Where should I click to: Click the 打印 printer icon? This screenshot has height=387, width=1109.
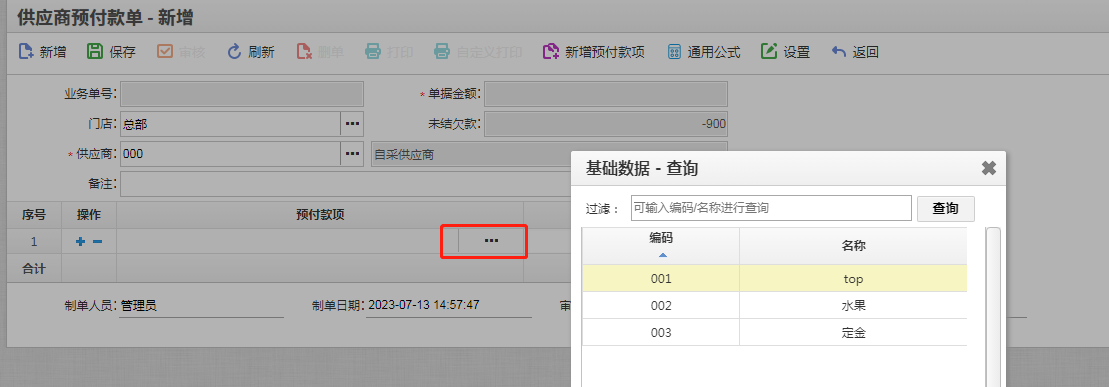pos(373,52)
